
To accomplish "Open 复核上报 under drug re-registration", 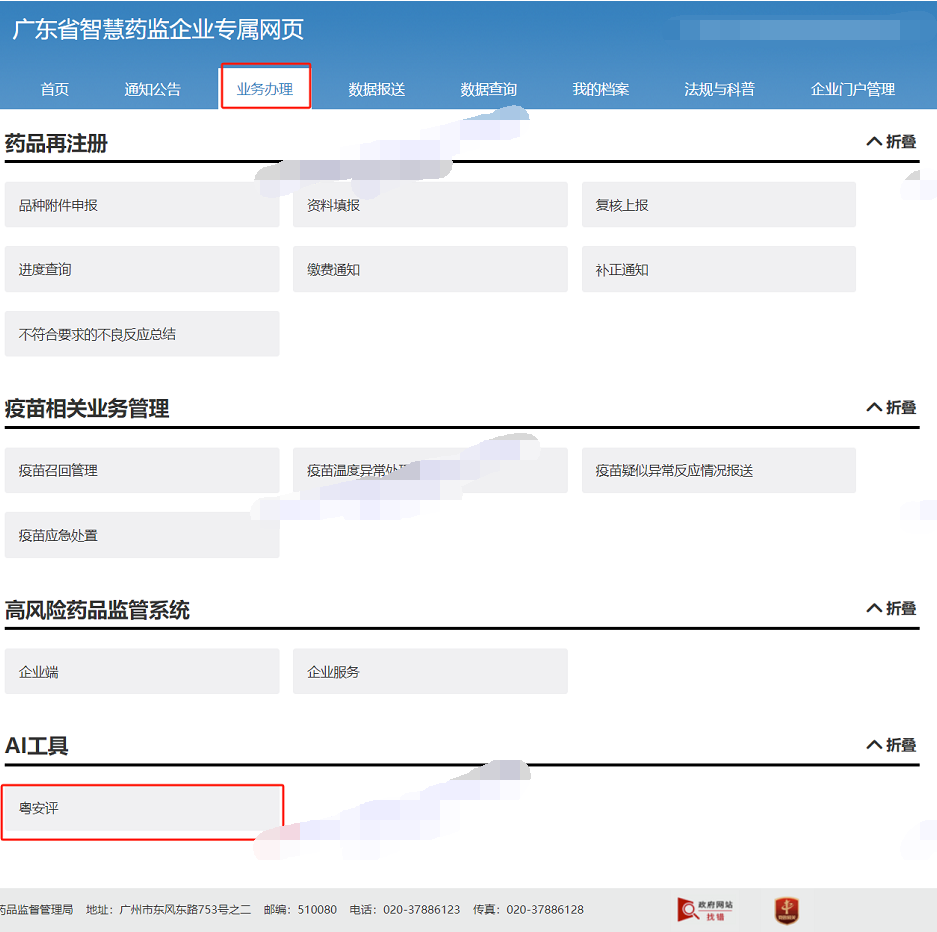I will pyautogui.click(x=718, y=205).
